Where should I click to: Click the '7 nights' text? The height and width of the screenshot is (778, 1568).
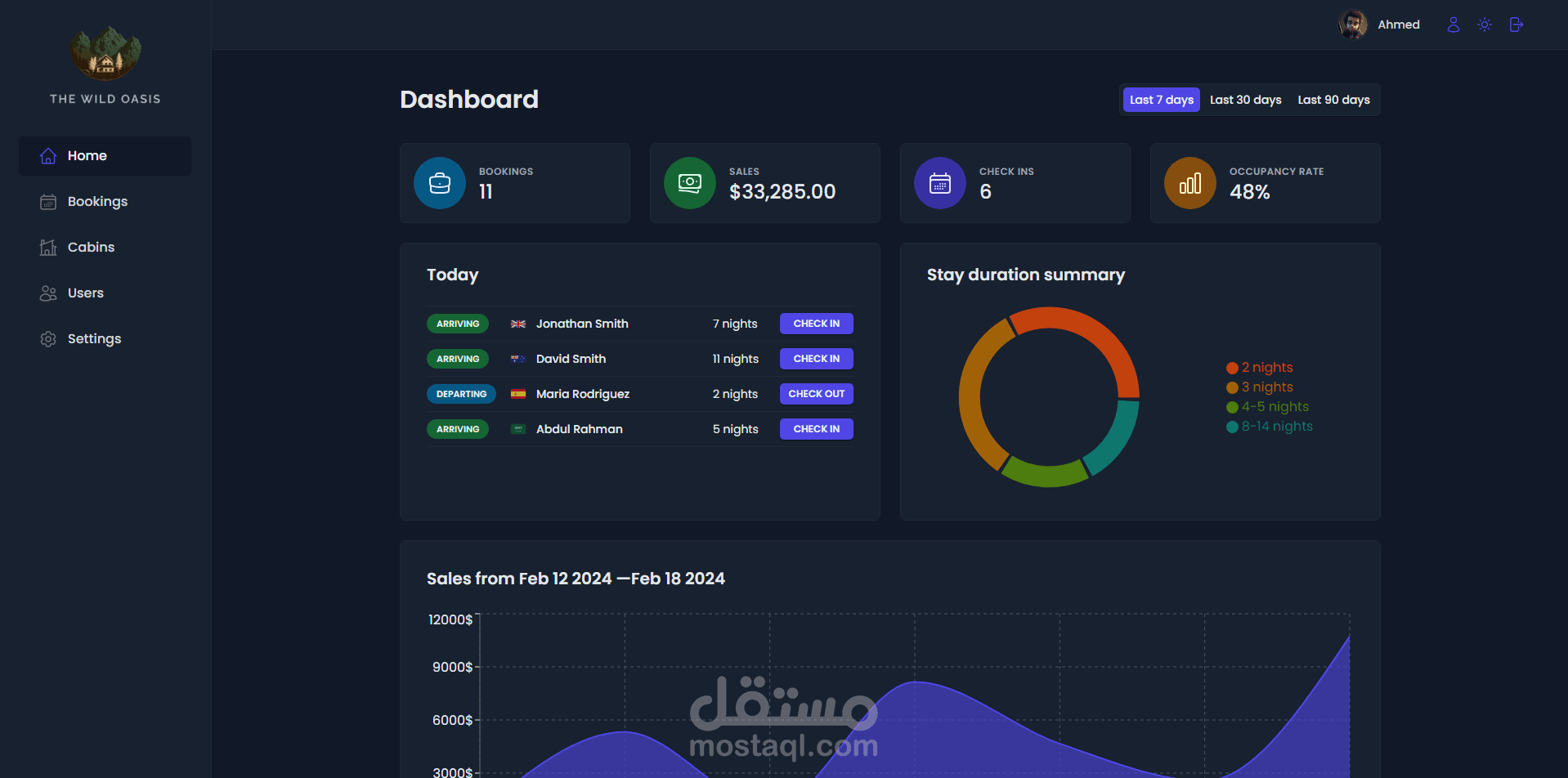735,324
